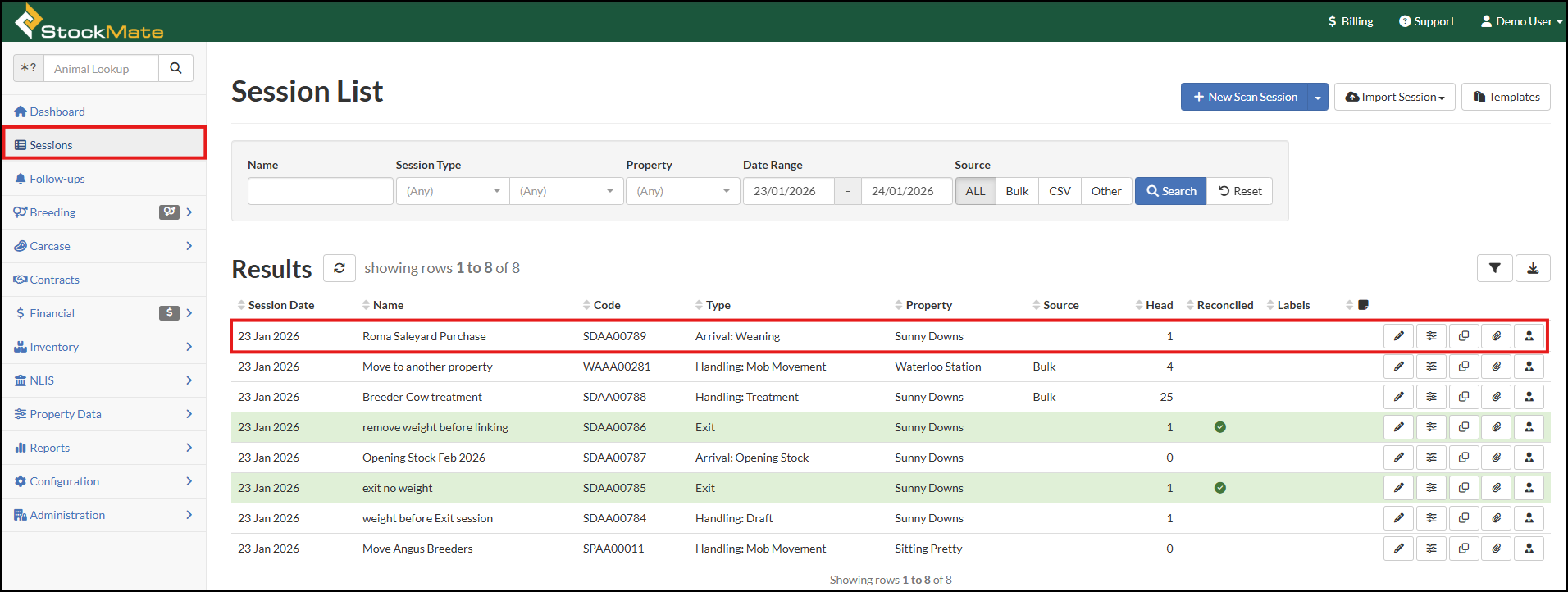Duplicate the Move Angus Breeders session
The image size is (1568, 592).
coord(1464,549)
